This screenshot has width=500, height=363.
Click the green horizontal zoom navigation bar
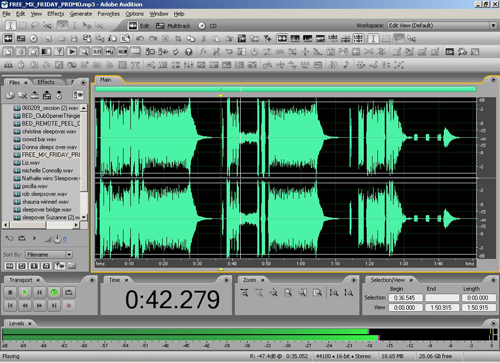(285, 89)
